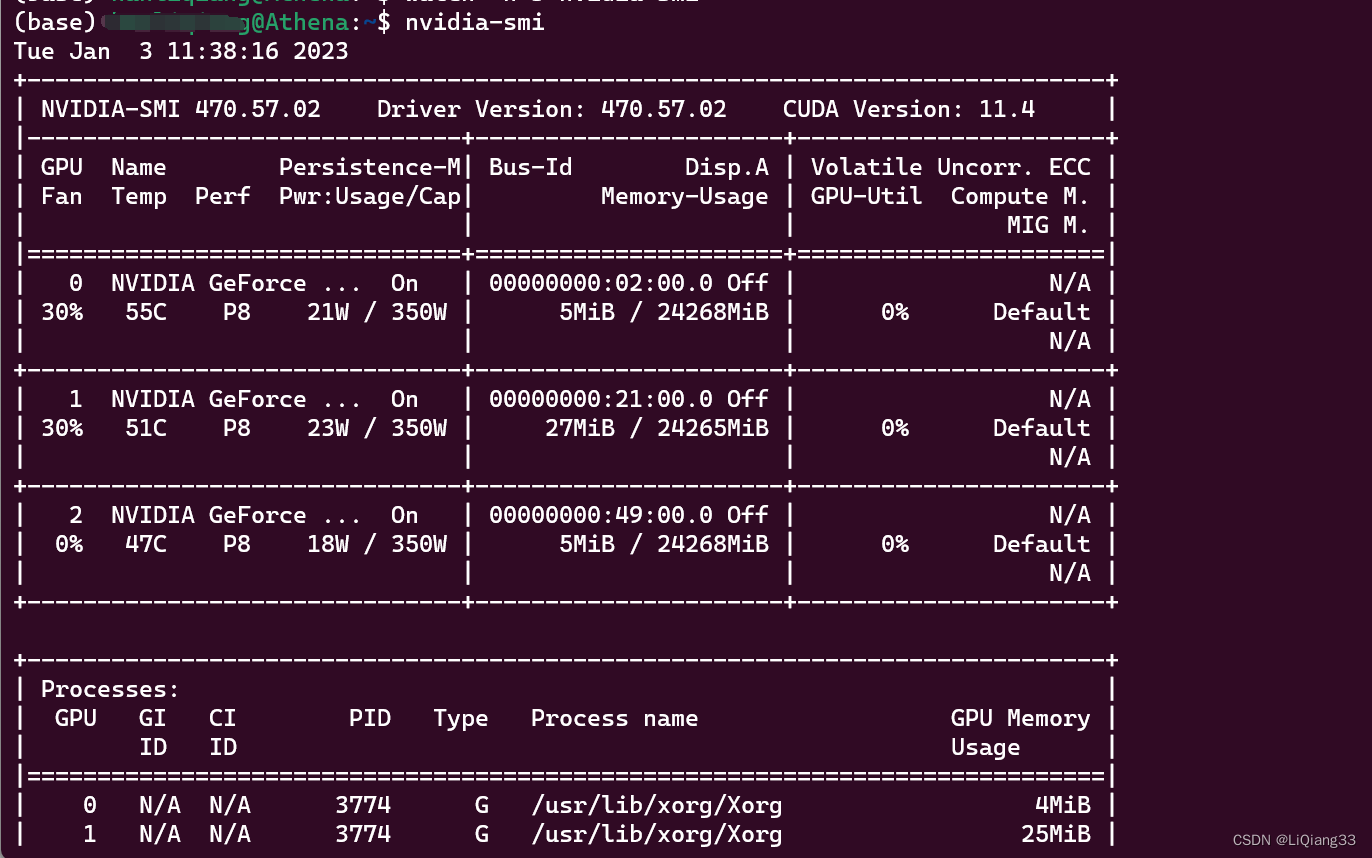Click the Process name column header
The height and width of the screenshot is (858, 1372).
pos(615,718)
